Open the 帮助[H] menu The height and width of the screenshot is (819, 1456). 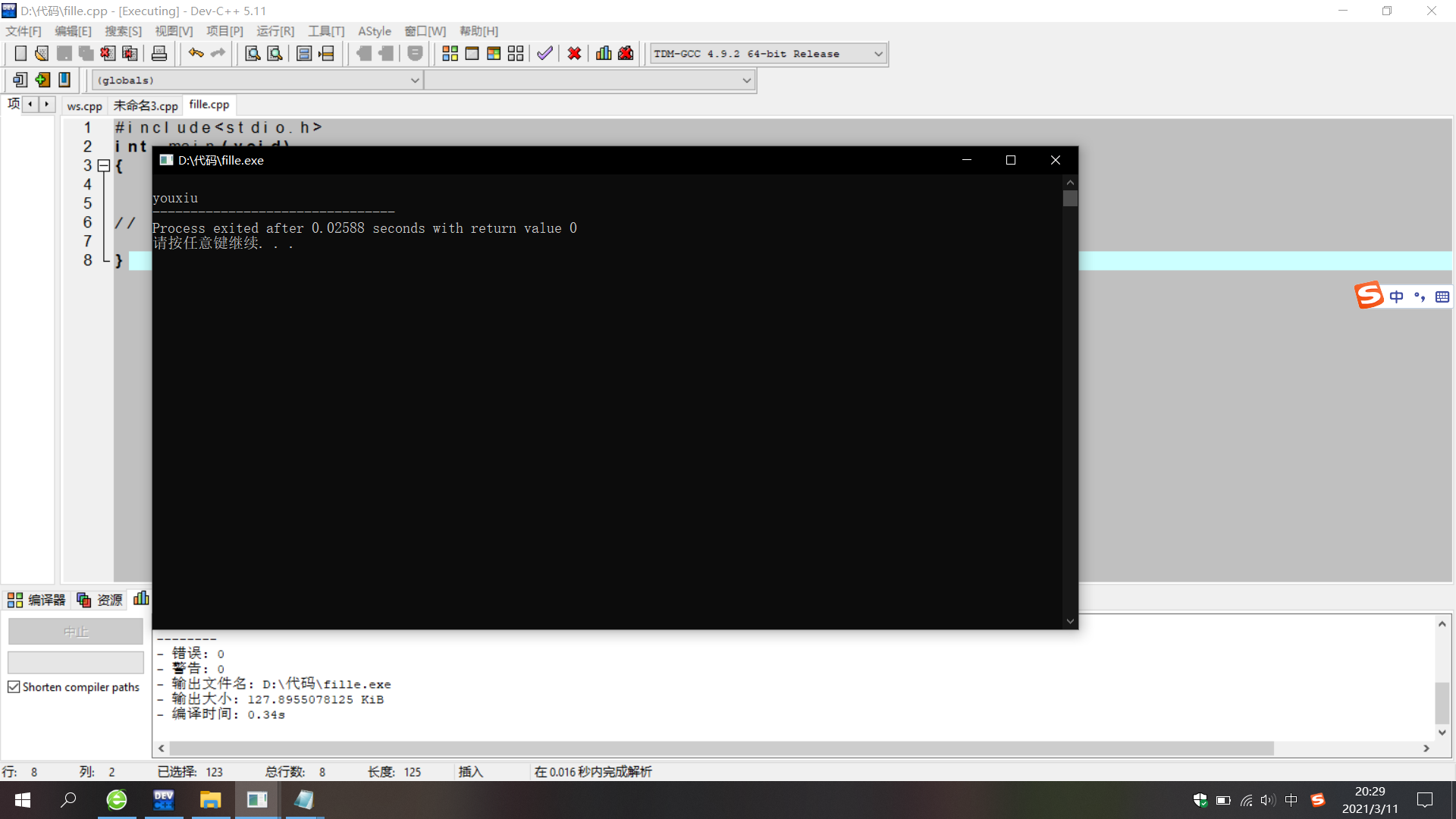(x=479, y=31)
